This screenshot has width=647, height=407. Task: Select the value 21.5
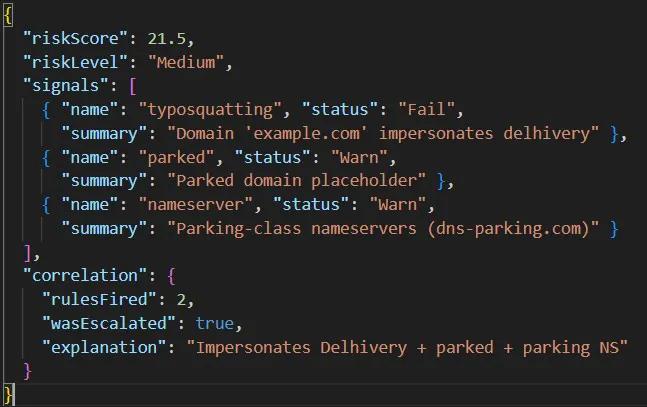(167, 38)
